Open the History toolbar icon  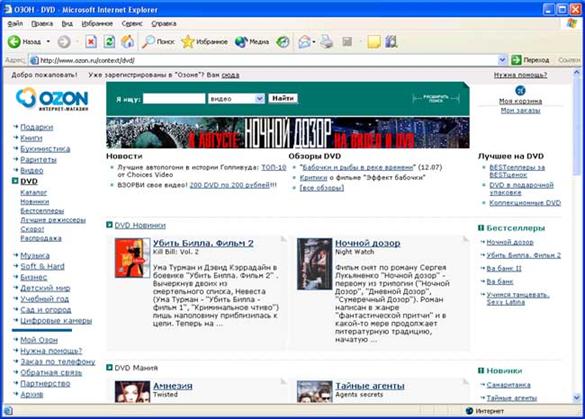[x=282, y=41]
